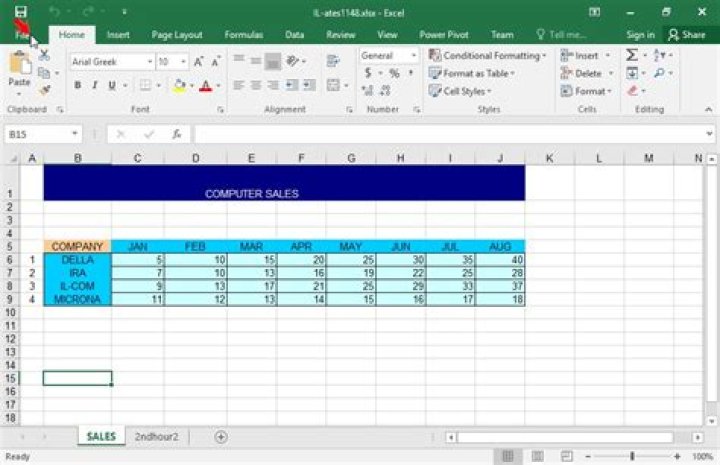Click the AutoSum sigma icon
720x465 pixels.
632,55
